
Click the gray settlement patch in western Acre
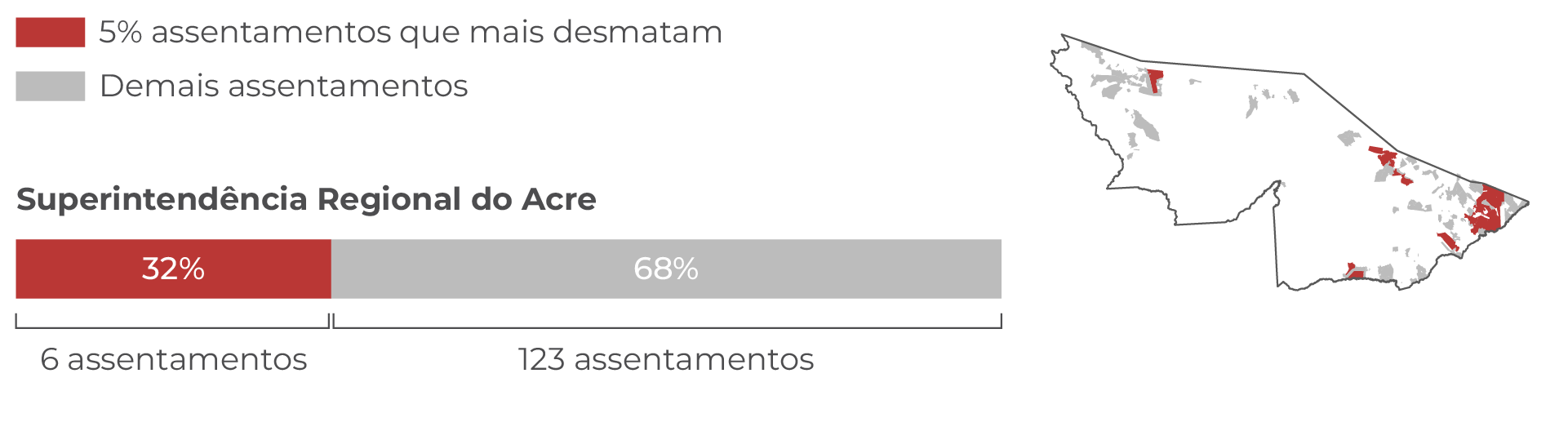1144,125
